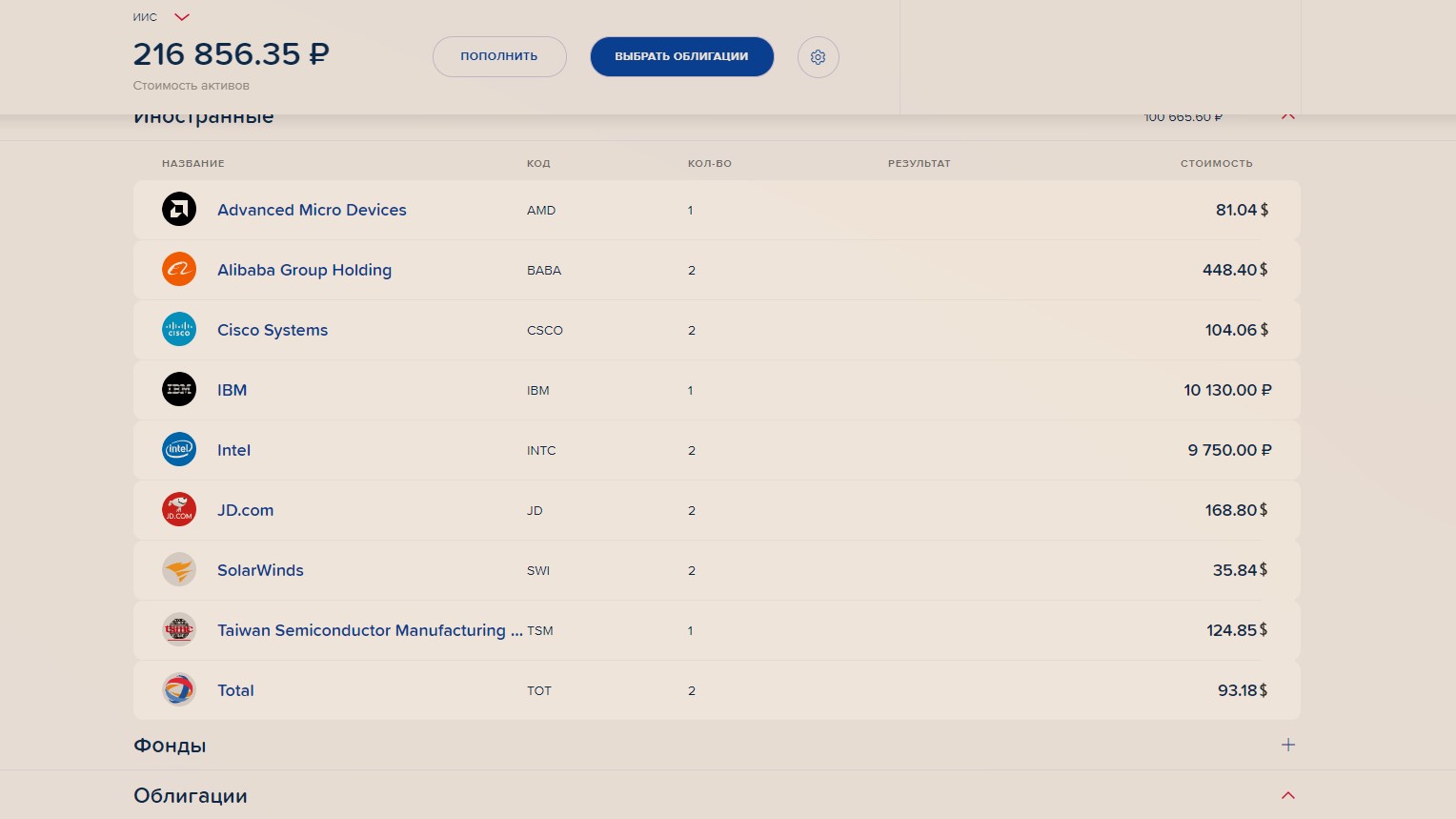Click the Total company logo icon
This screenshot has height=819, width=1456.
179,690
